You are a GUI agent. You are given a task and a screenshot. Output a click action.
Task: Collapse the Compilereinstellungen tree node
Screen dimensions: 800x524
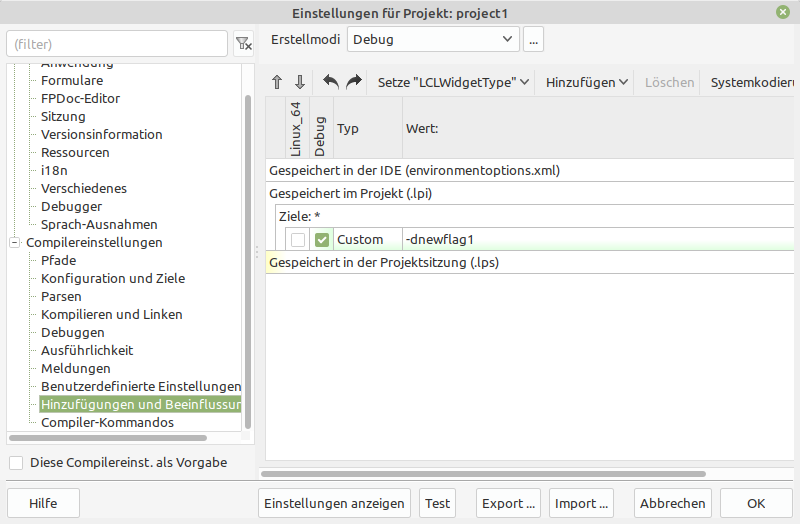tap(15, 243)
